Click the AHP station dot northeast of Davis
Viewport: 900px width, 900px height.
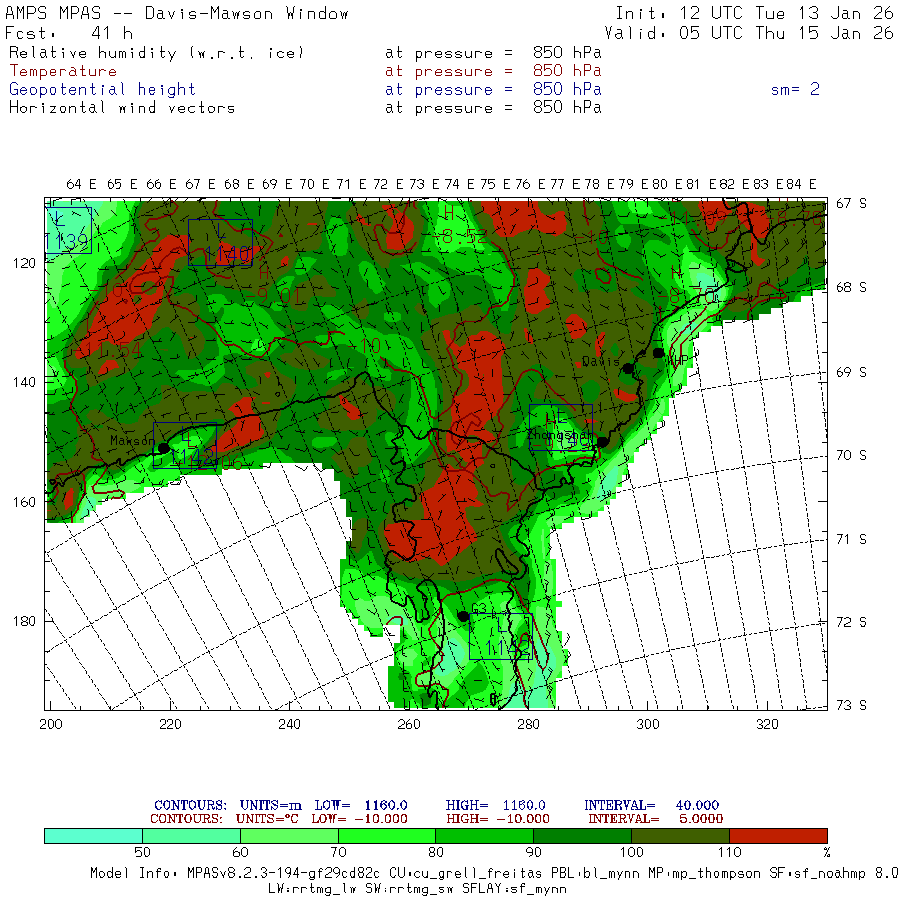(x=658, y=353)
